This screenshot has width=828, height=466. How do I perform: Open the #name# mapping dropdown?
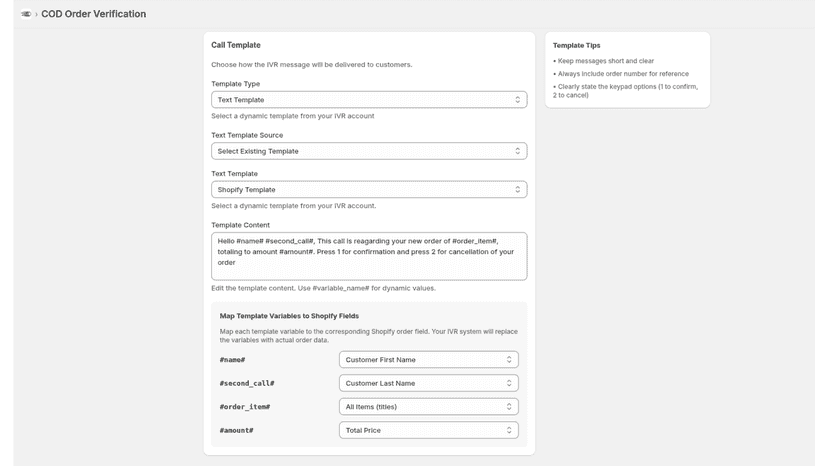pyautogui.click(x=429, y=360)
